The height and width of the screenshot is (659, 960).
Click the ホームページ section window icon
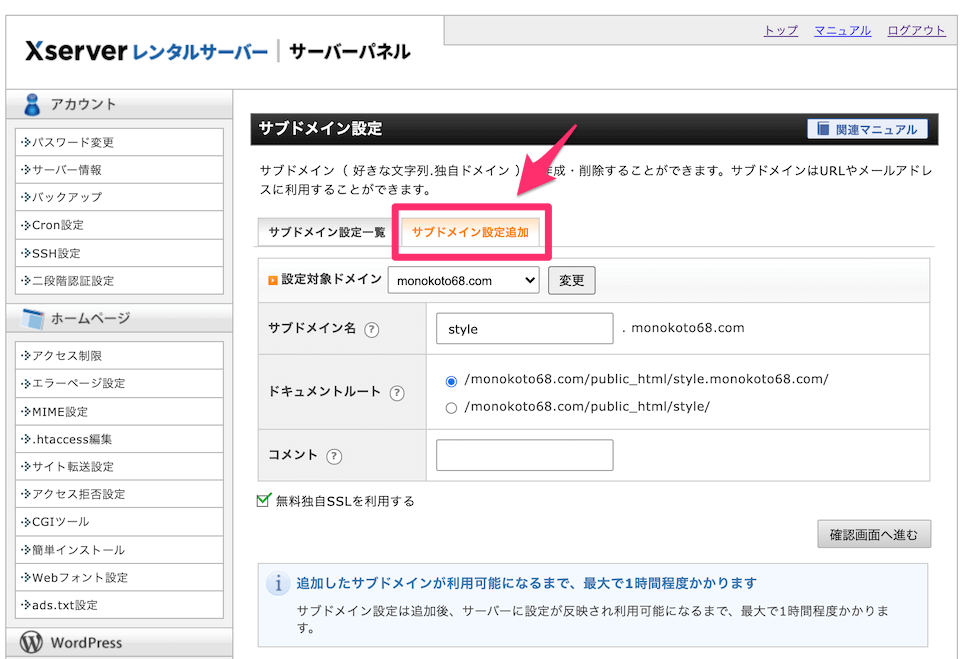(33, 319)
